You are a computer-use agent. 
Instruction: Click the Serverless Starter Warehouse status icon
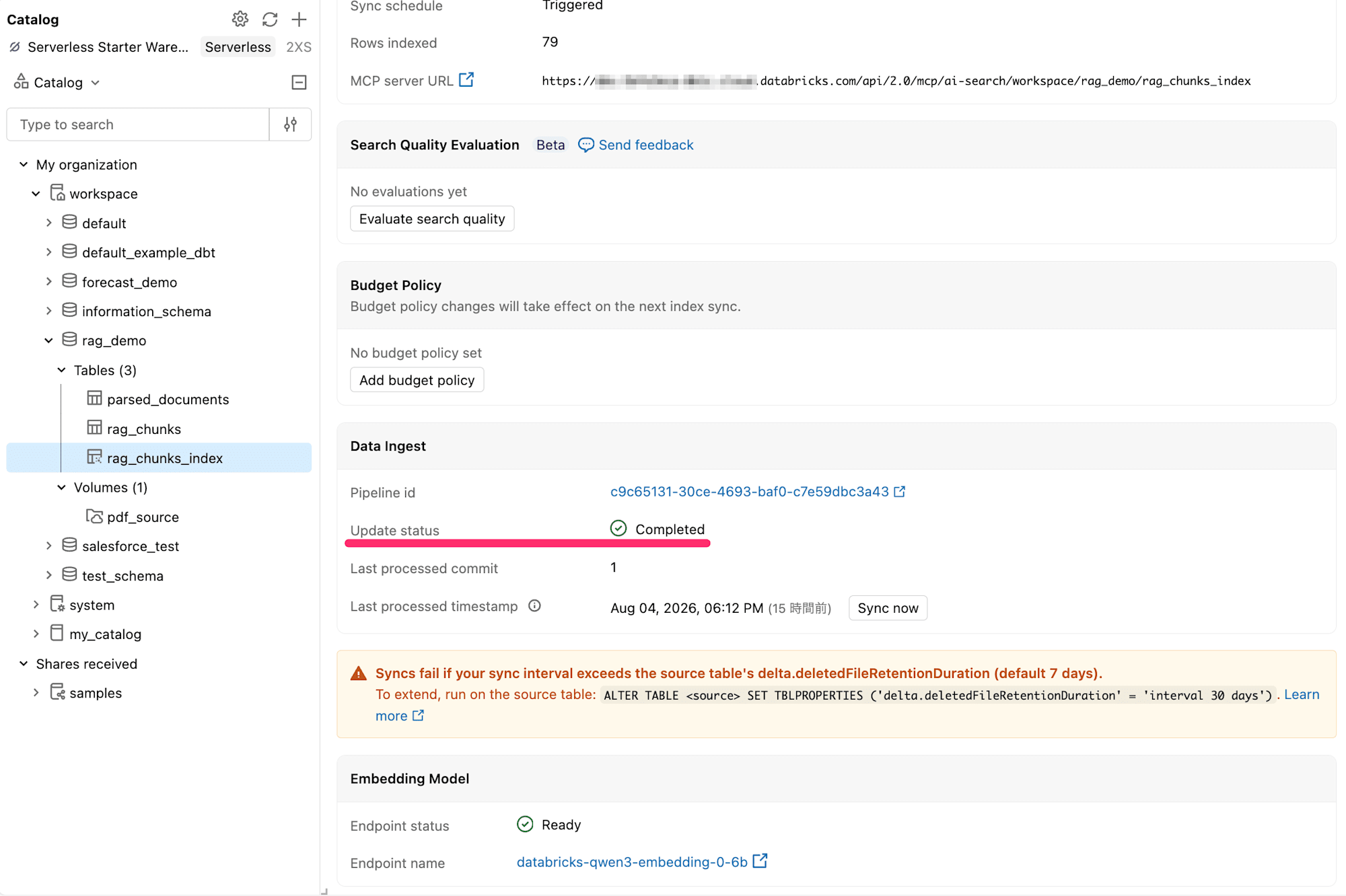pos(15,47)
